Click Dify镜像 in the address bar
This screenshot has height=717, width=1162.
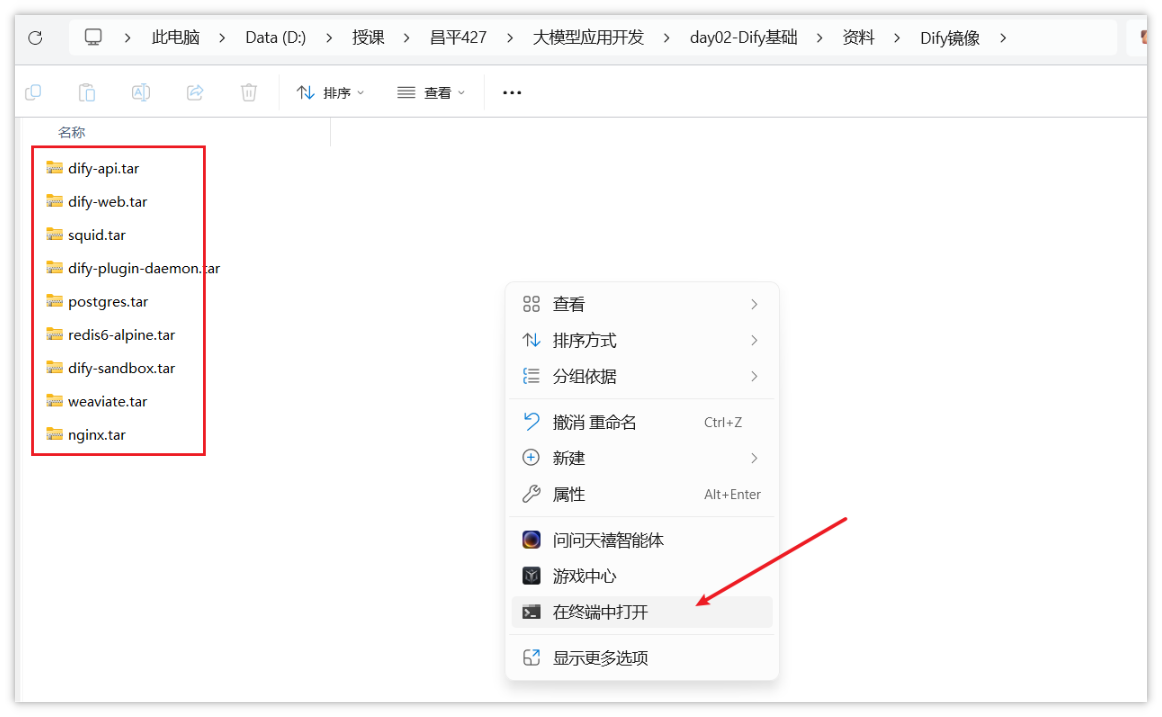coord(950,38)
